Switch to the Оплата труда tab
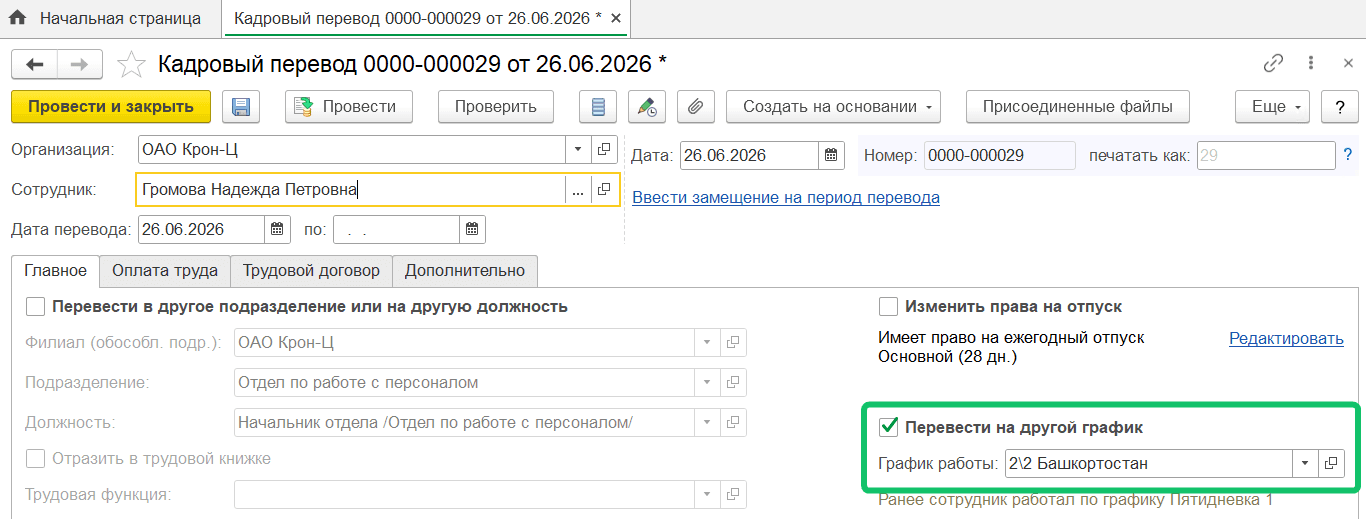1366x519 pixels. (x=165, y=270)
